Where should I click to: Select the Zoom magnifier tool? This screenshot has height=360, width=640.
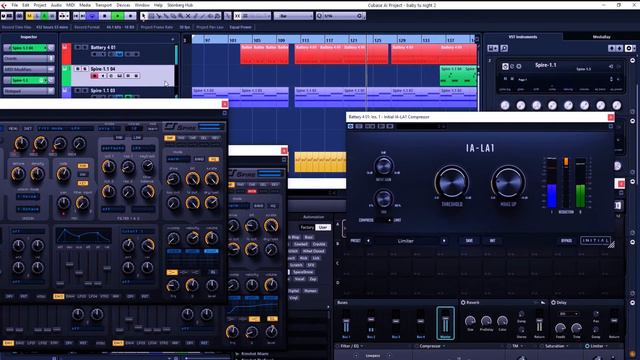180,16
